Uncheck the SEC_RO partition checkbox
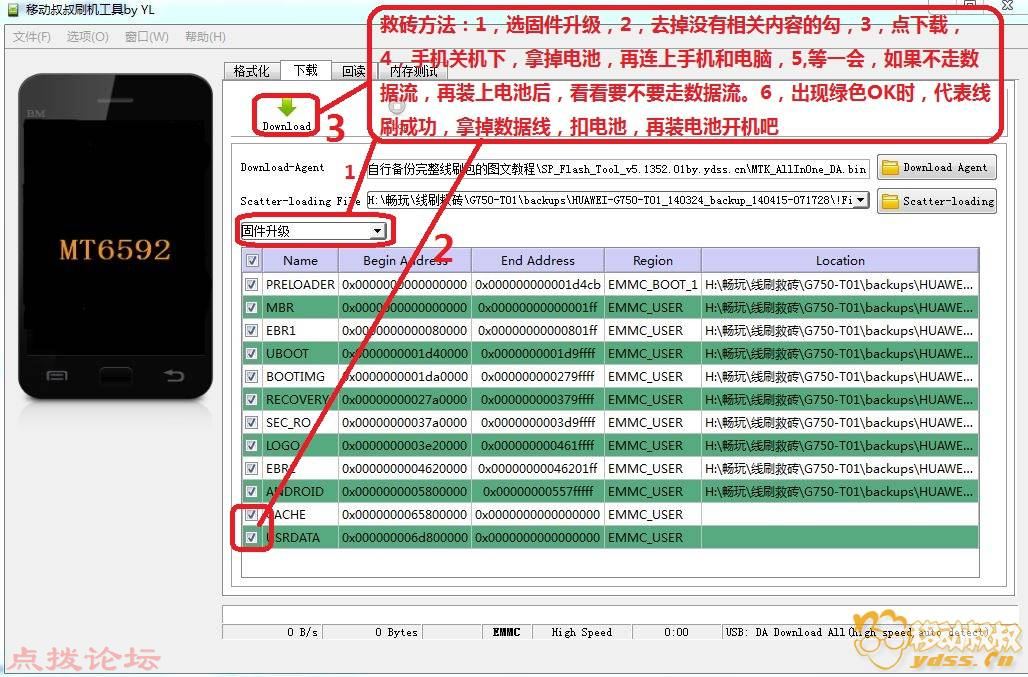 click(x=251, y=422)
